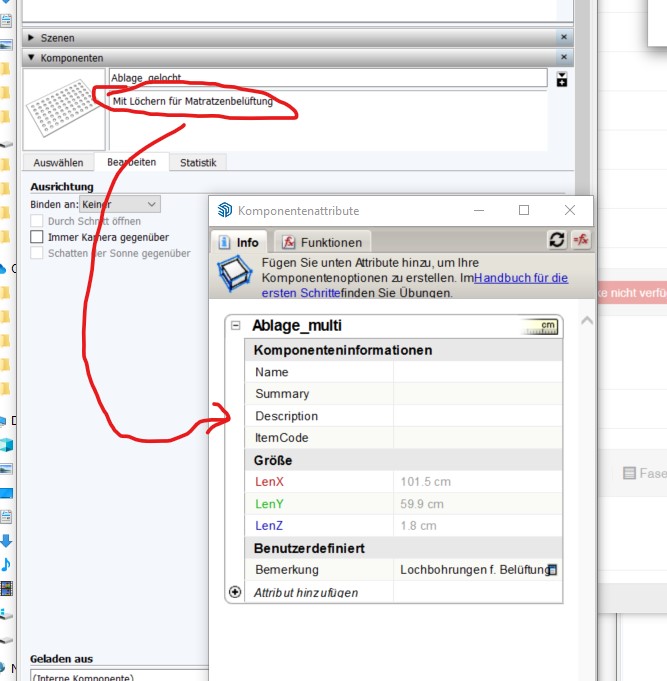
Task: Open the Handbuch für die ersten Schritte link
Action: pyautogui.click(x=521, y=279)
